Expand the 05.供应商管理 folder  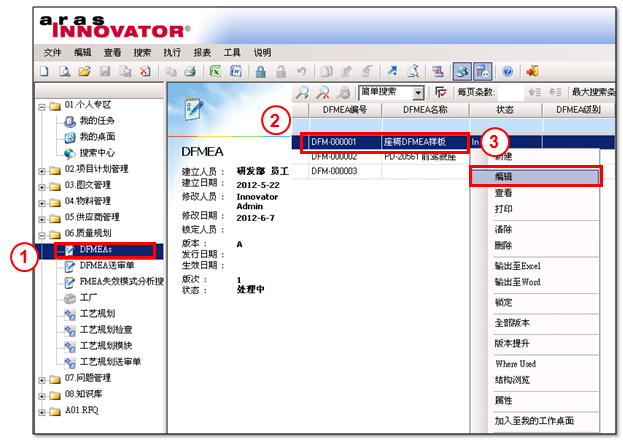click(x=42, y=219)
